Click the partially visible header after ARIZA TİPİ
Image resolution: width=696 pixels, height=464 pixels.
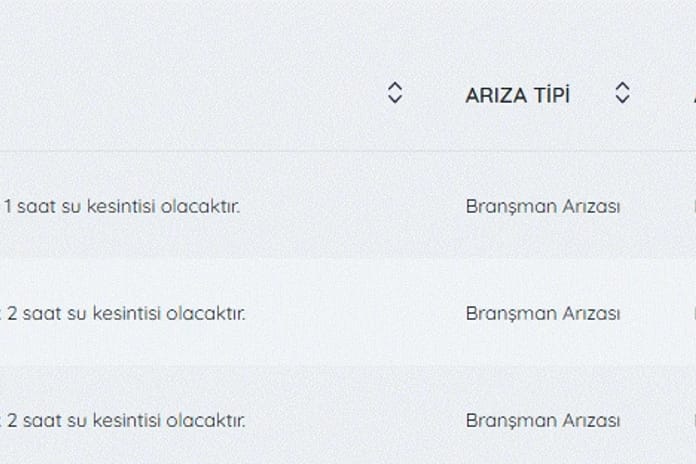tap(694, 95)
